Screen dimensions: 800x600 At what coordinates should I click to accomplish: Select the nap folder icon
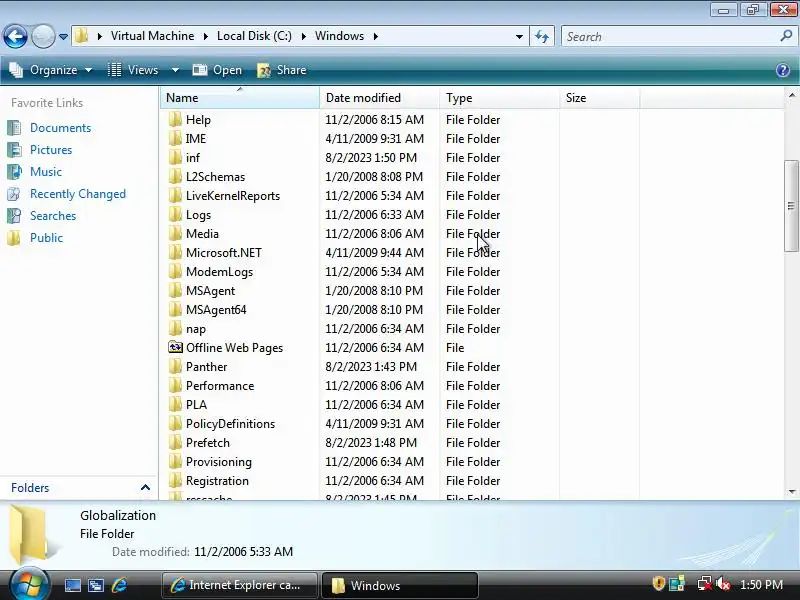pos(175,329)
